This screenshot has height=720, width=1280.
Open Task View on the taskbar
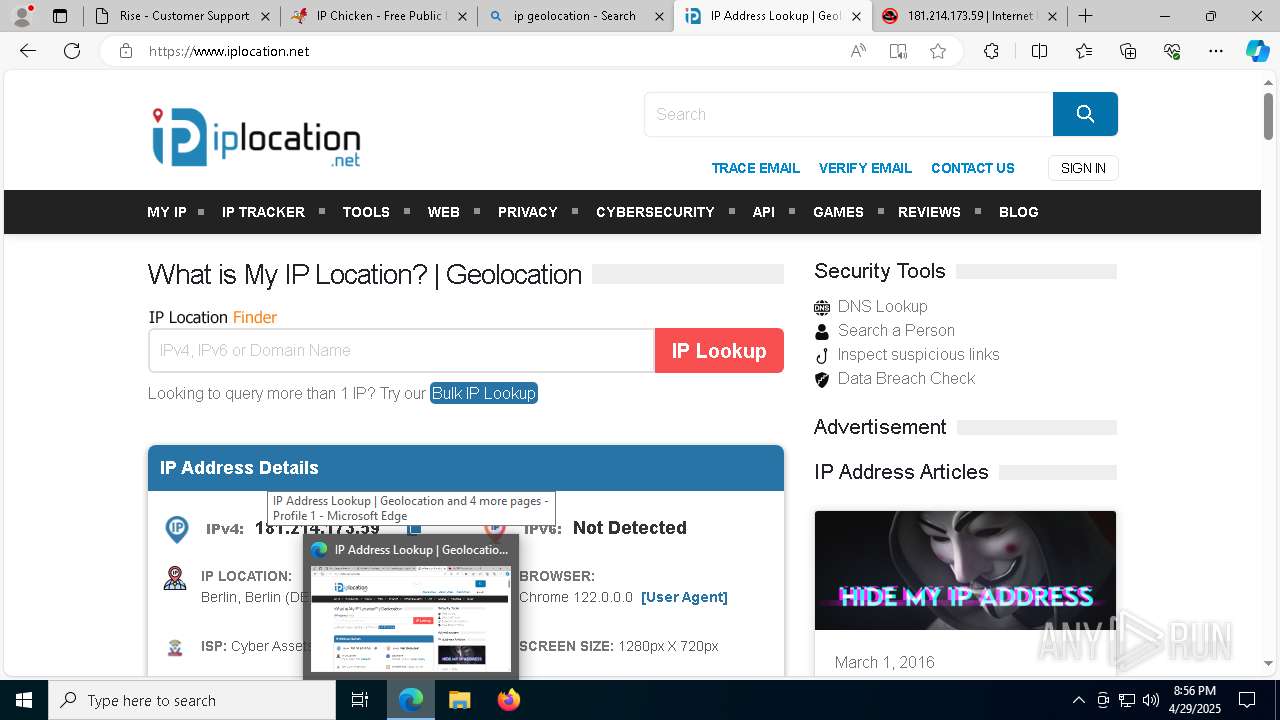click(x=360, y=700)
